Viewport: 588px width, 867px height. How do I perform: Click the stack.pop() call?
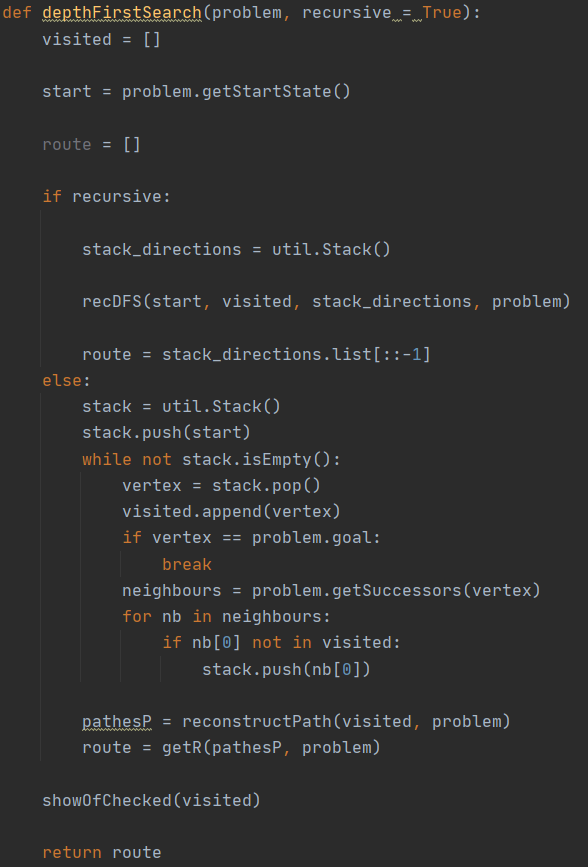[x=267, y=485]
